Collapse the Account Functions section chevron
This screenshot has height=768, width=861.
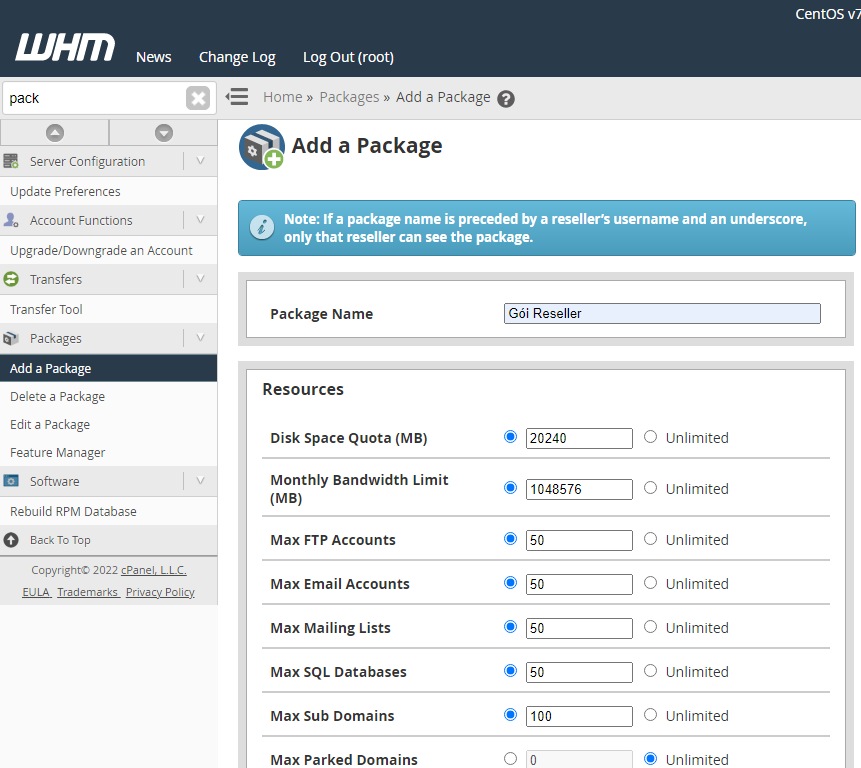[200, 220]
